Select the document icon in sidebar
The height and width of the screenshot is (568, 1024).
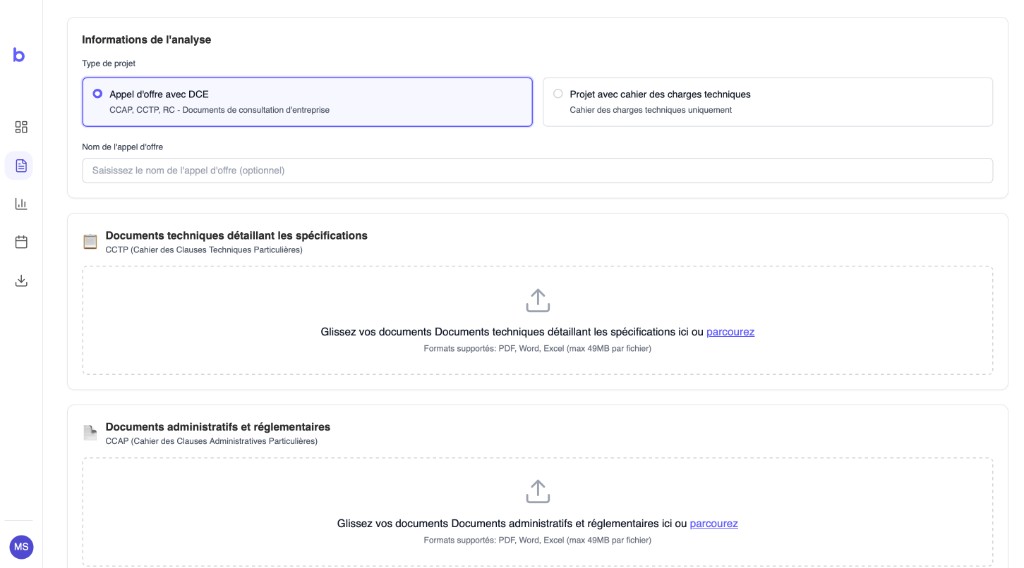point(21,165)
